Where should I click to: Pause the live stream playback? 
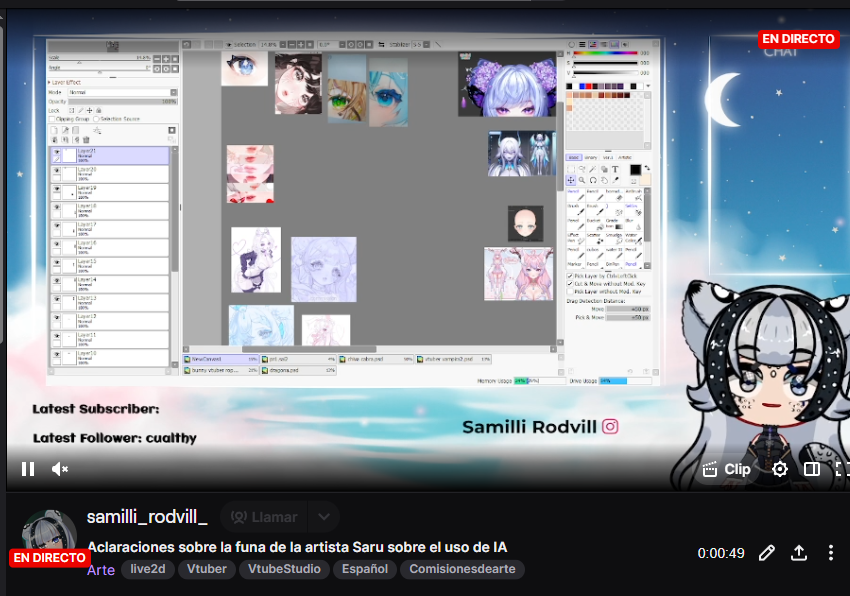(x=28, y=469)
